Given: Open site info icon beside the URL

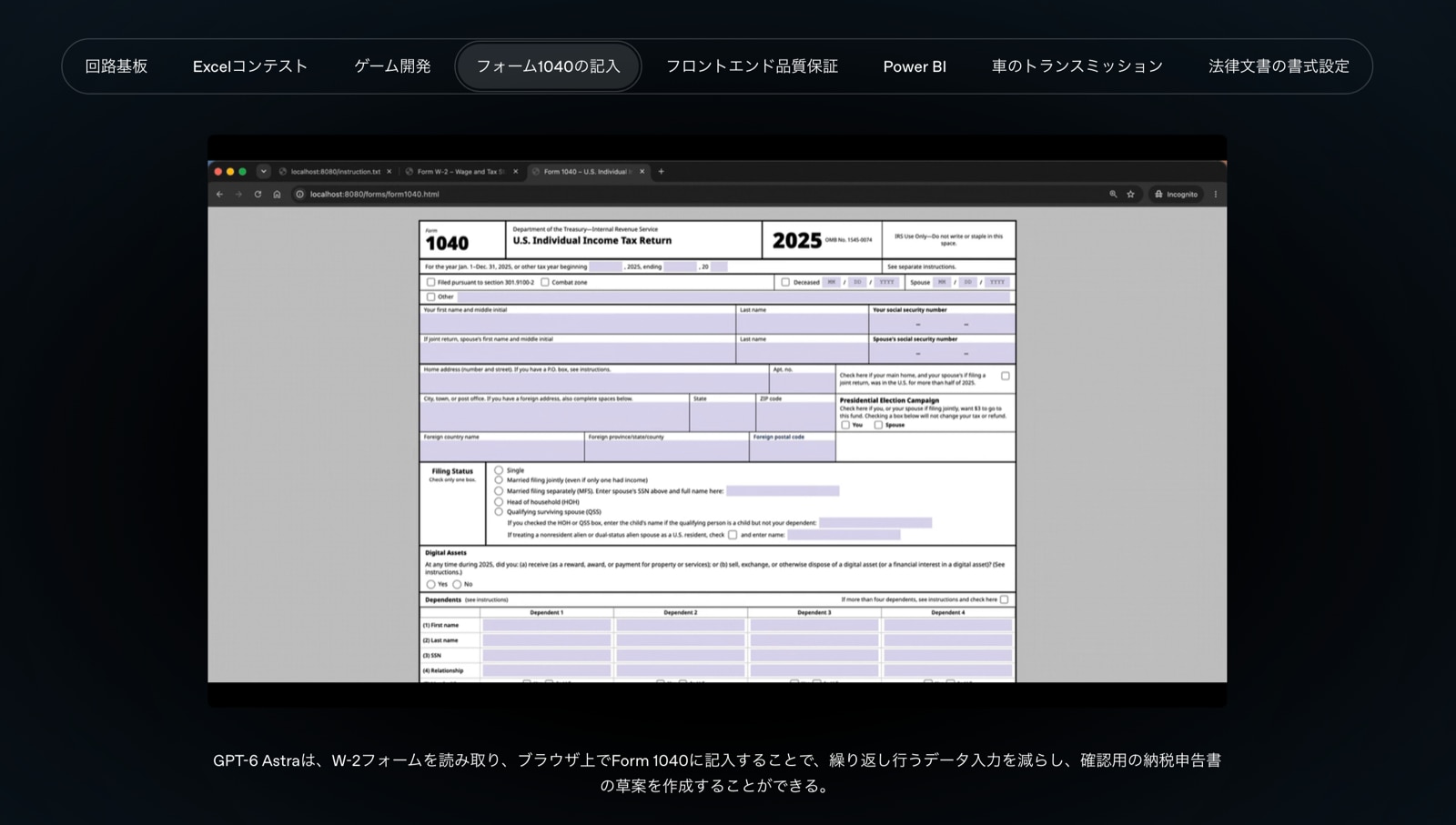Looking at the screenshot, I should tap(299, 194).
